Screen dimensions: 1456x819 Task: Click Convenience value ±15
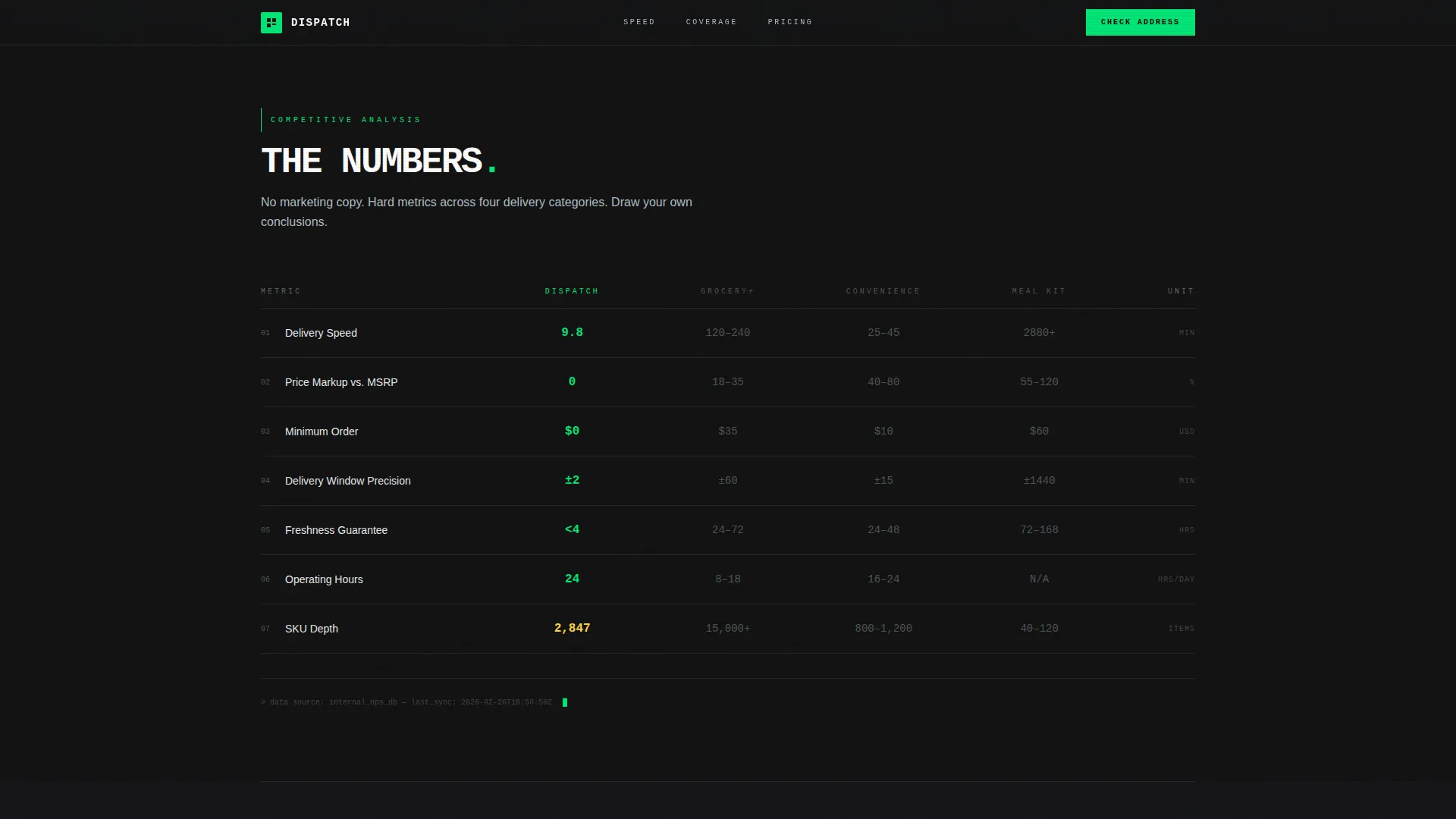point(883,481)
